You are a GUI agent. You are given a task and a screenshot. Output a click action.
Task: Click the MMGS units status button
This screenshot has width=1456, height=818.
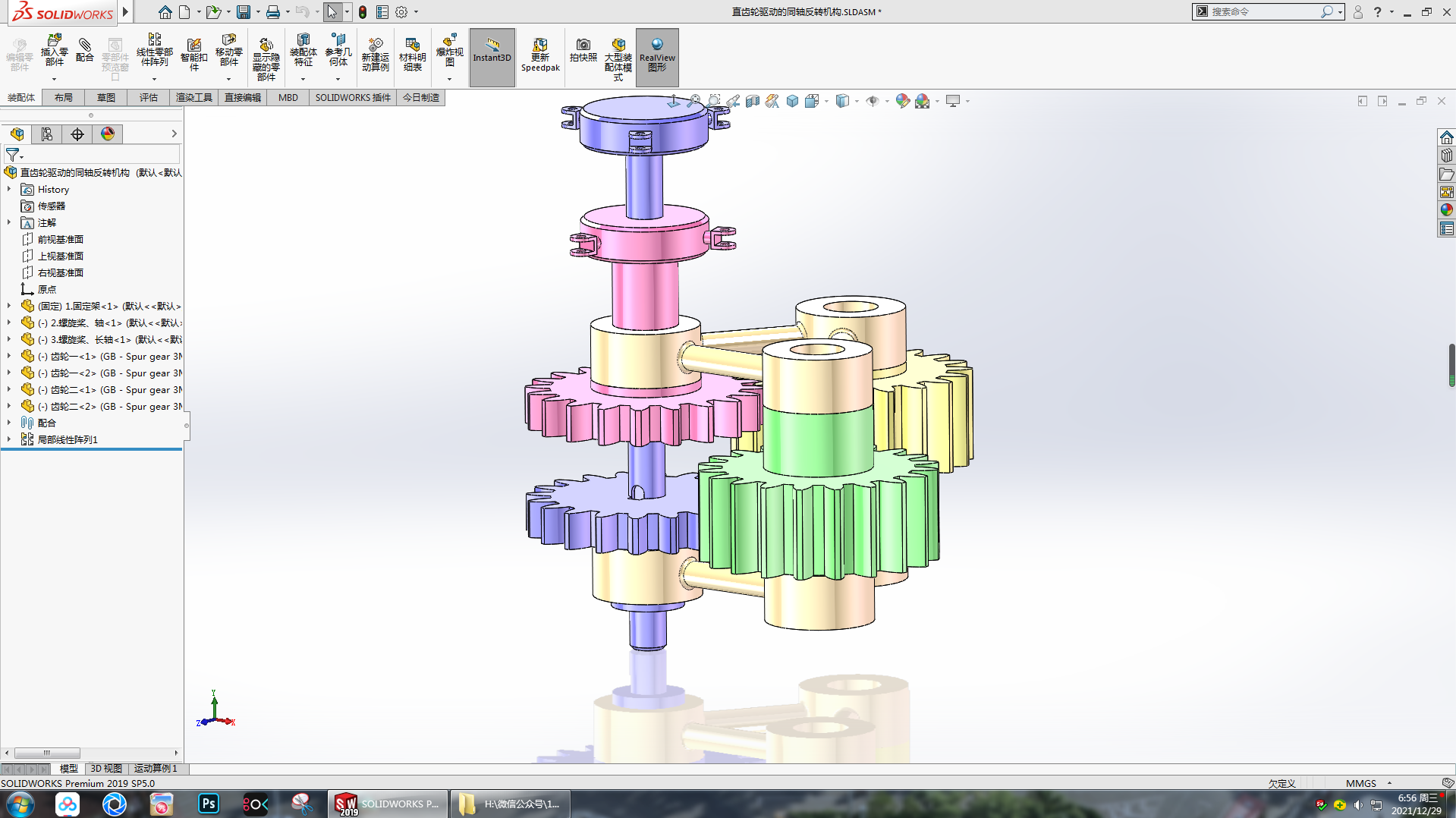[1361, 783]
